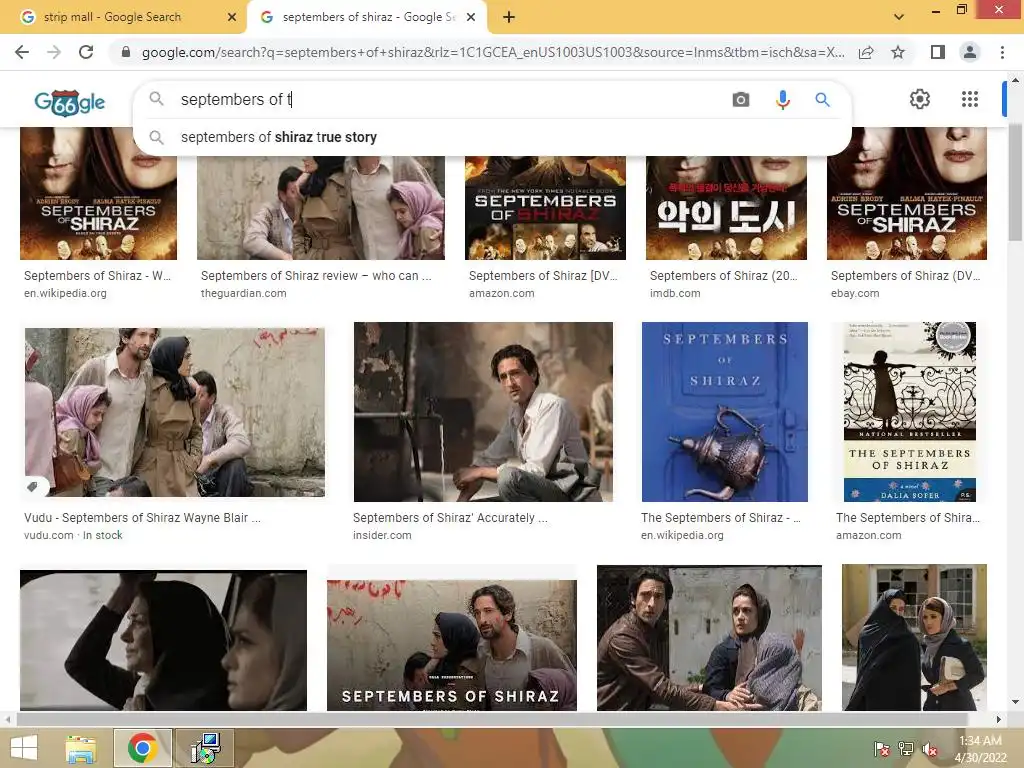This screenshot has width=1024, height=768.
Task: Open image of man in leather jacket
Action: click(709, 638)
